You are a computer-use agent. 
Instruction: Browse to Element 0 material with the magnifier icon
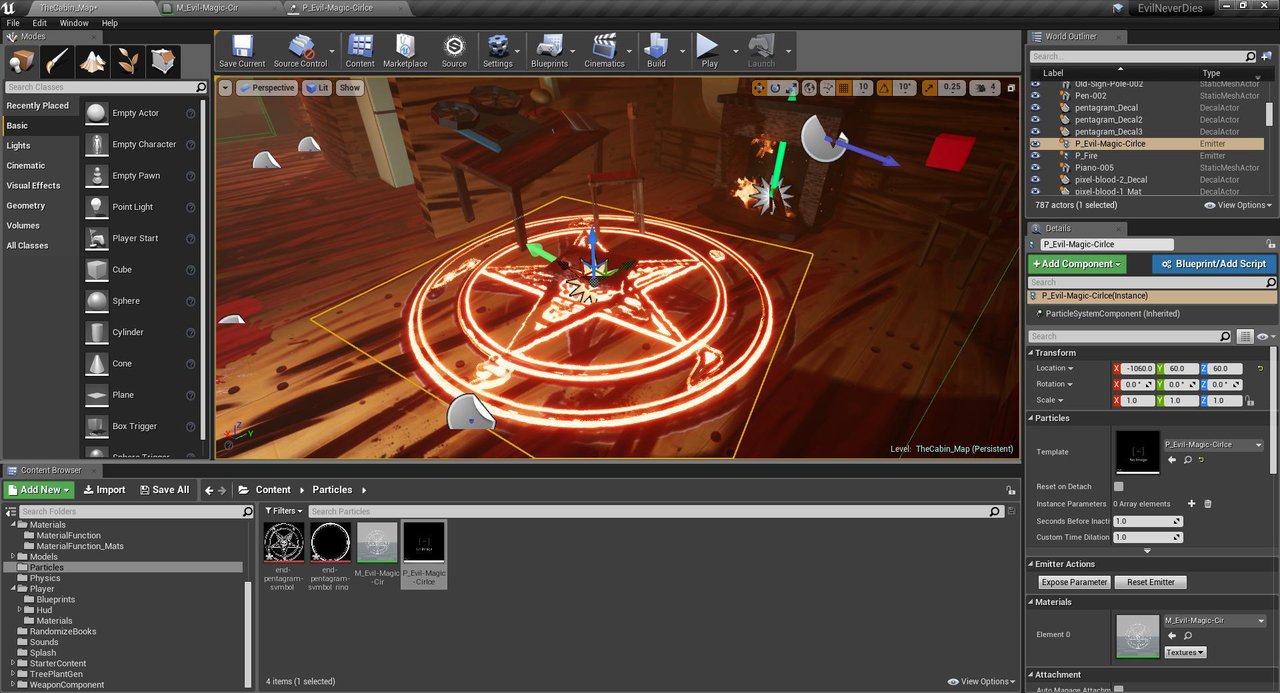click(x=1188, y=635)
